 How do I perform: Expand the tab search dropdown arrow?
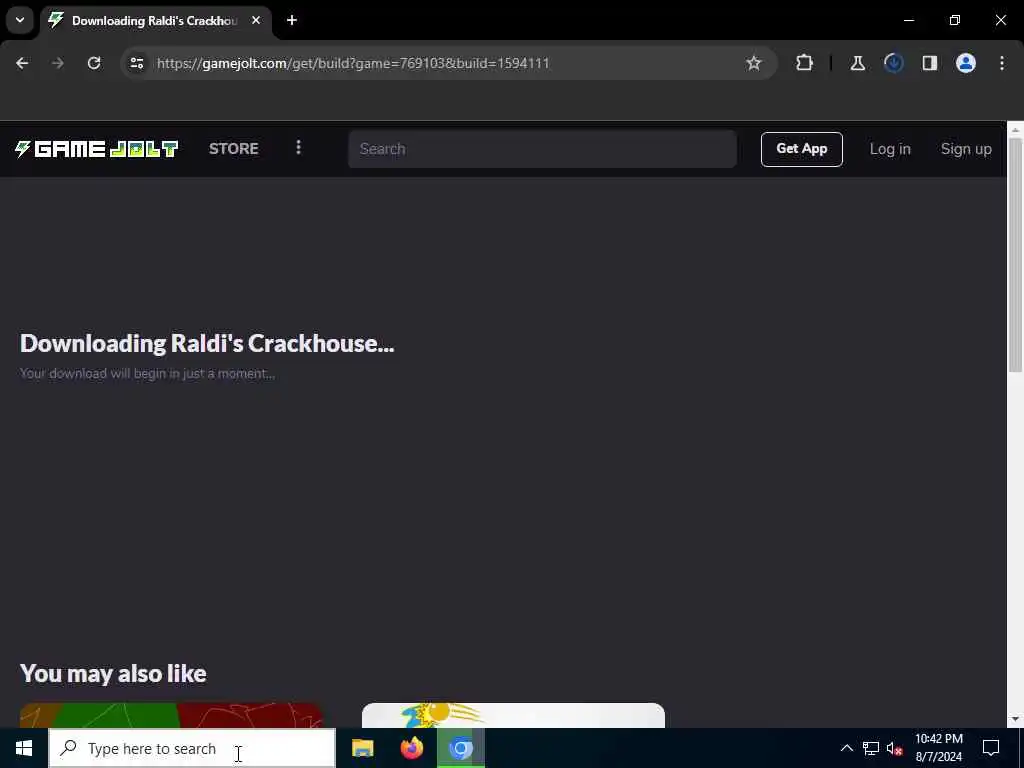(x=20, y=20)
